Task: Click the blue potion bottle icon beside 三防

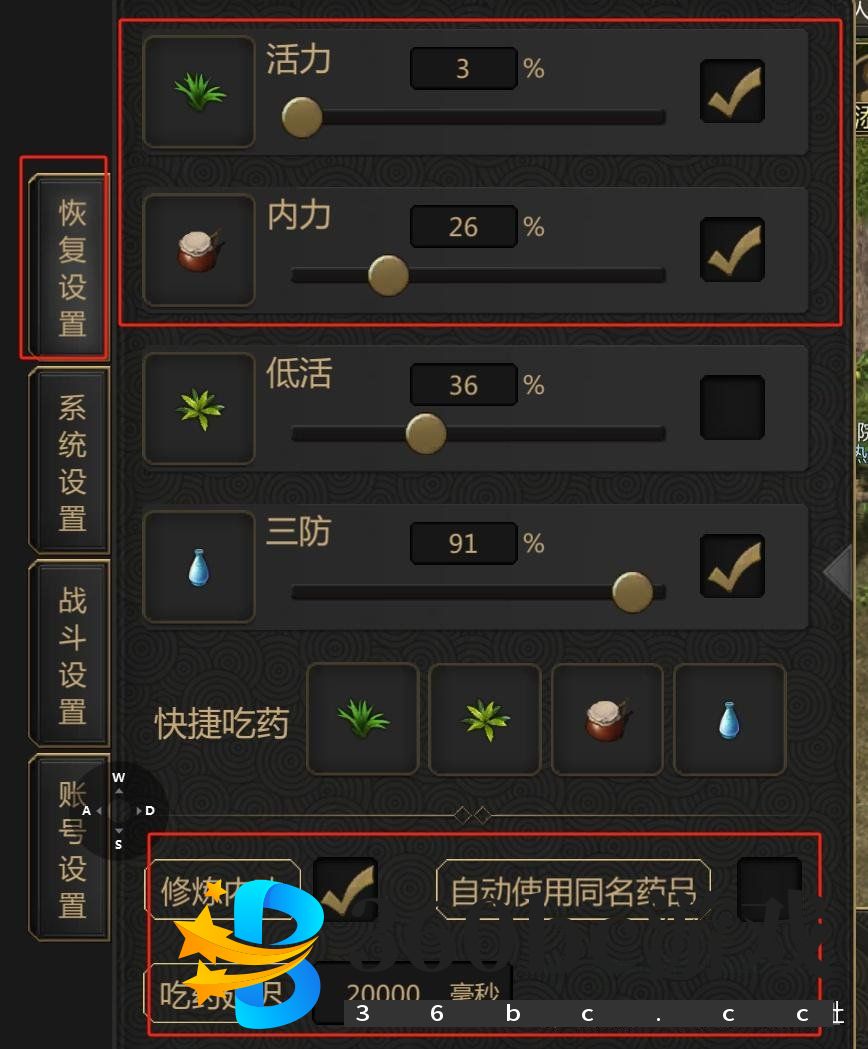Action: [x=199, y=567]
